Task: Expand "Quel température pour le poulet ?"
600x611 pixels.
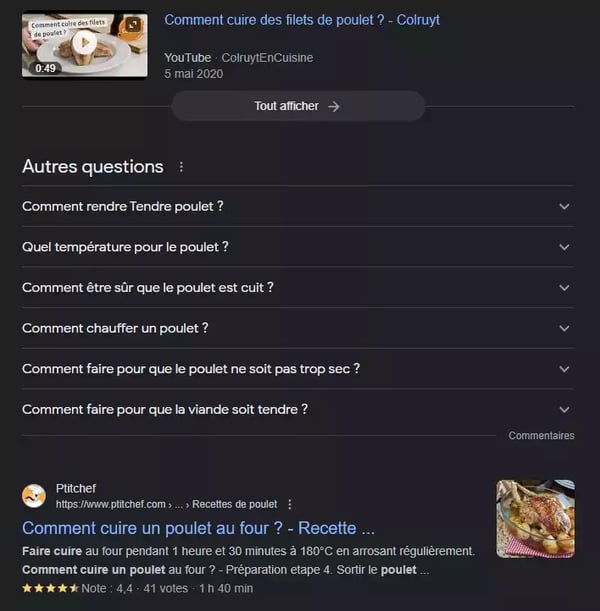Action: (298, 247)
